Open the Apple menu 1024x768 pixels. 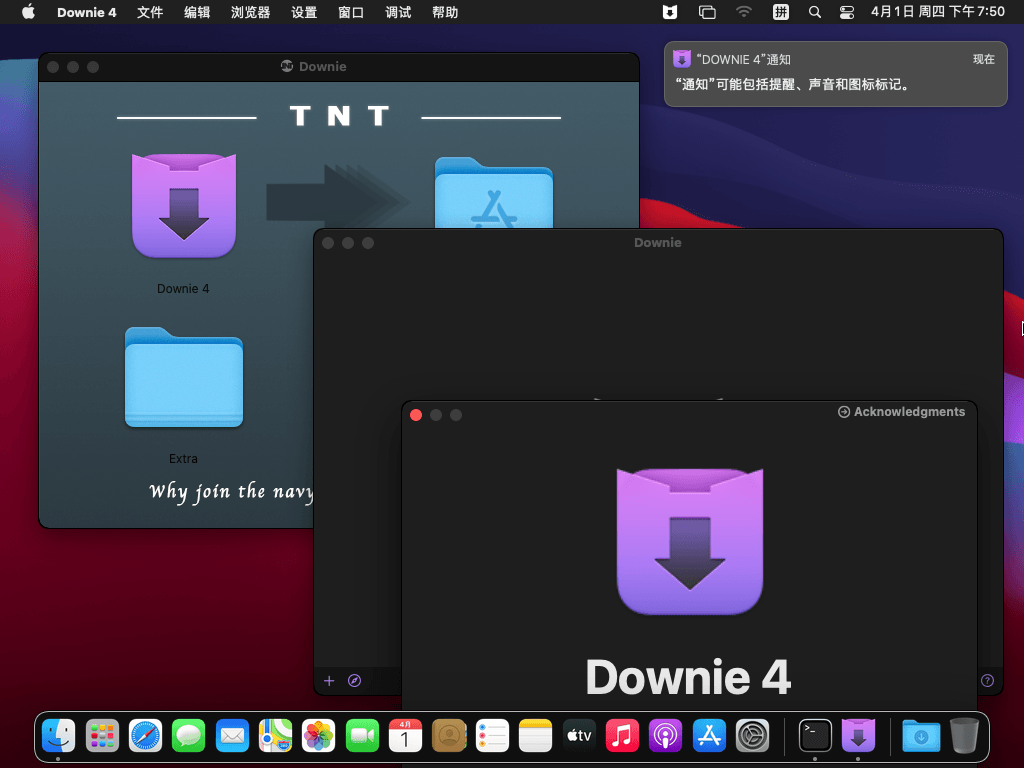coord(28,12)
